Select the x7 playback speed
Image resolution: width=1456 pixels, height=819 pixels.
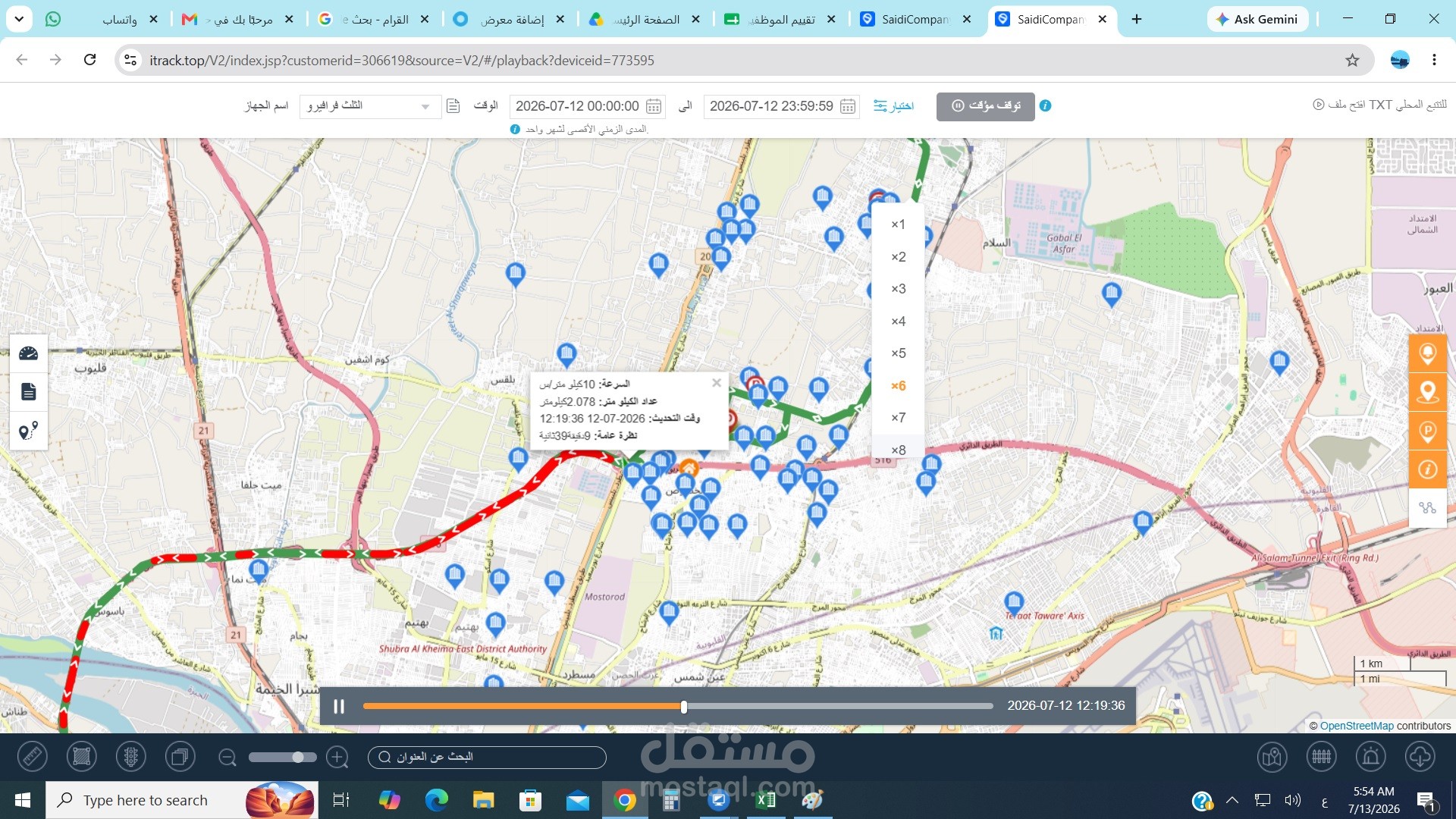click(898, 418)
